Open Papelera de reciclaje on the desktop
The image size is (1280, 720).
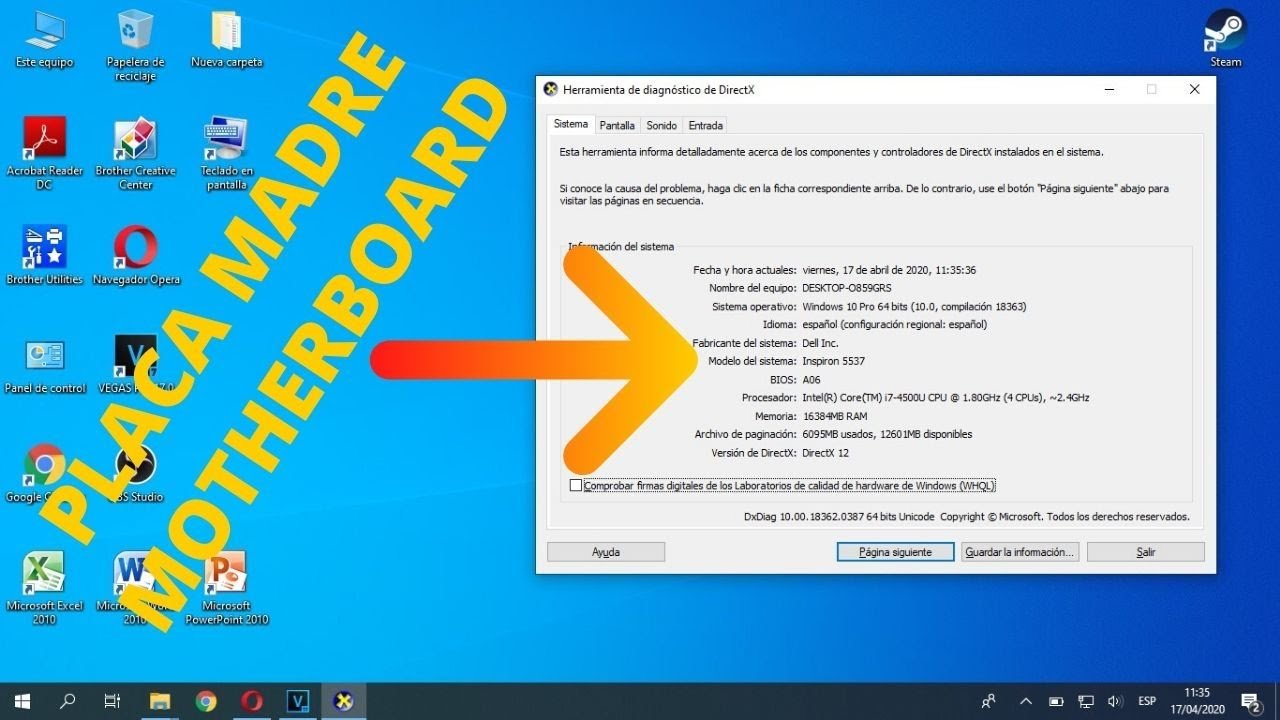click(x=135, y=46)
